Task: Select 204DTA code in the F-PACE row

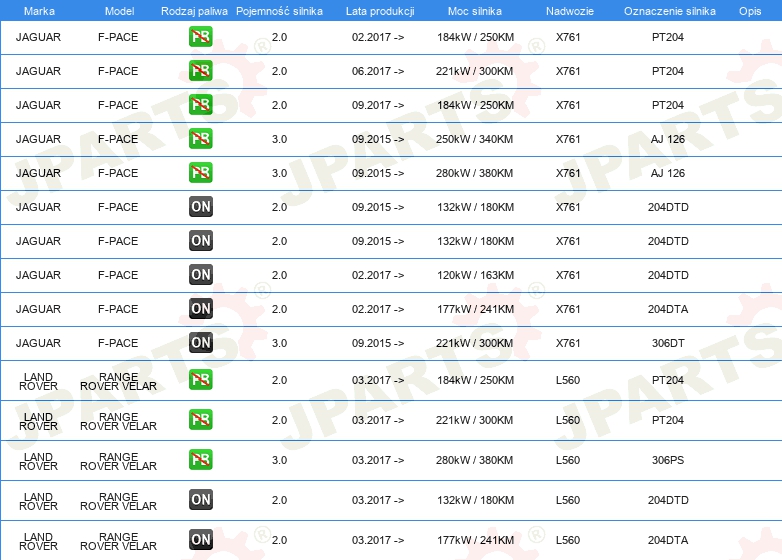Action: (668, 309)
